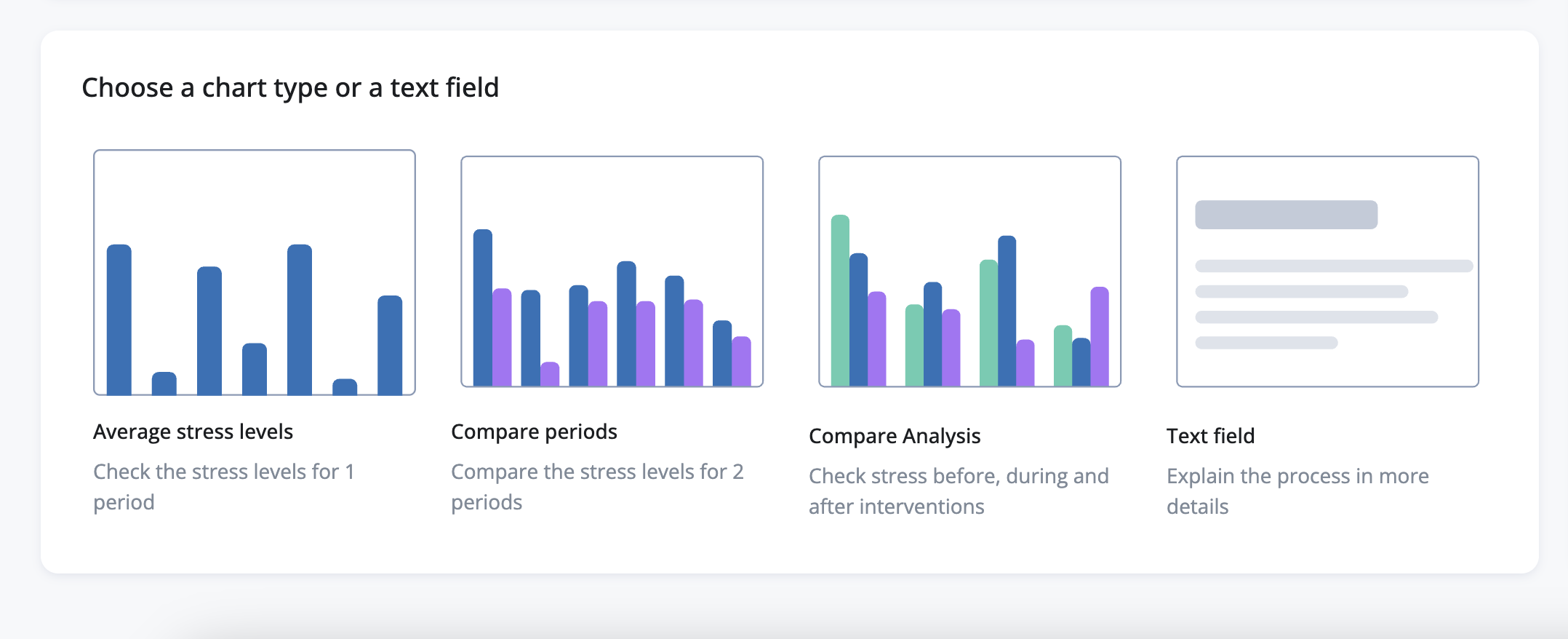Click the tallest green bar in Compare Analysis
Image resolution: width=1568 pixels, height=639 pixels.
click(840, 300)
